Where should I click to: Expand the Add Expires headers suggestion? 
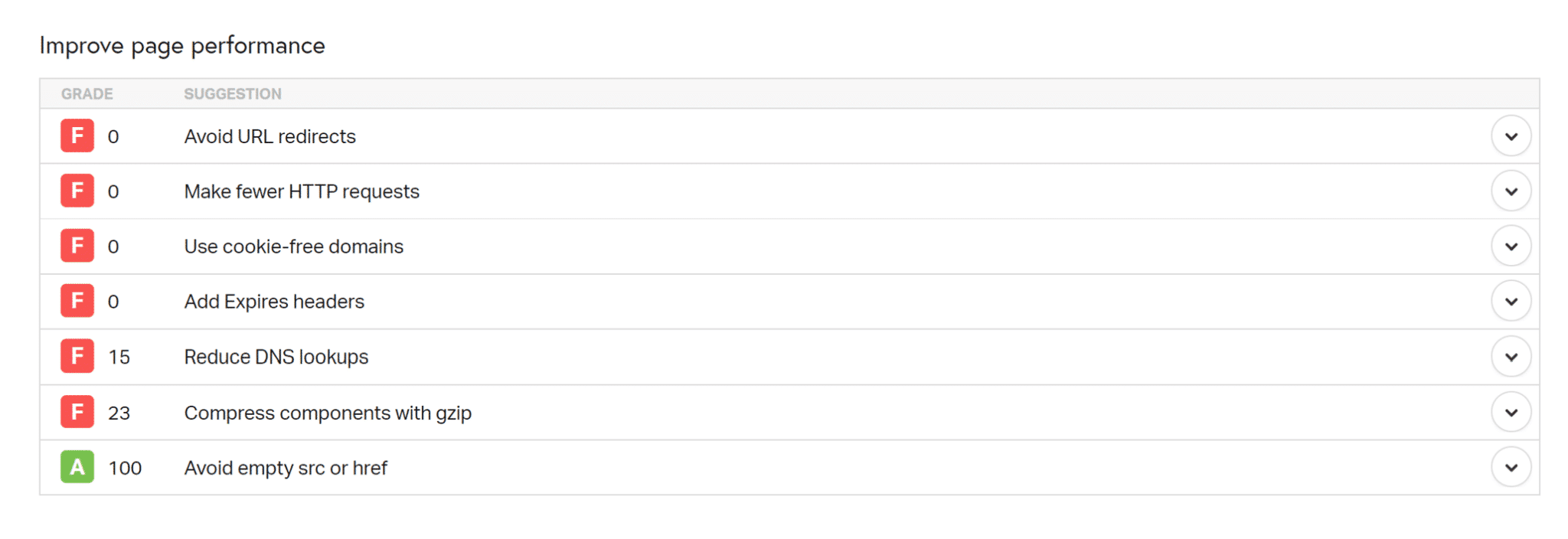pyautogui.click(x=1511, y=301)
